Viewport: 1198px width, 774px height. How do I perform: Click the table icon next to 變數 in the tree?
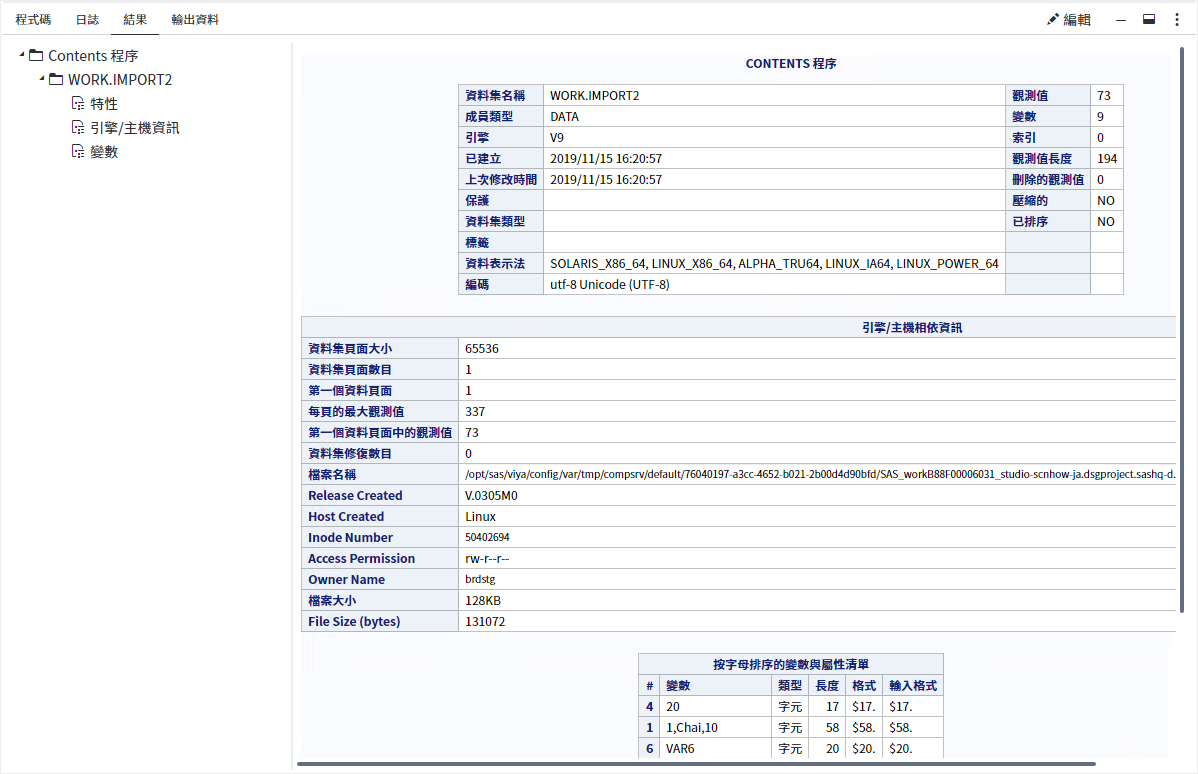coord(78,152)
